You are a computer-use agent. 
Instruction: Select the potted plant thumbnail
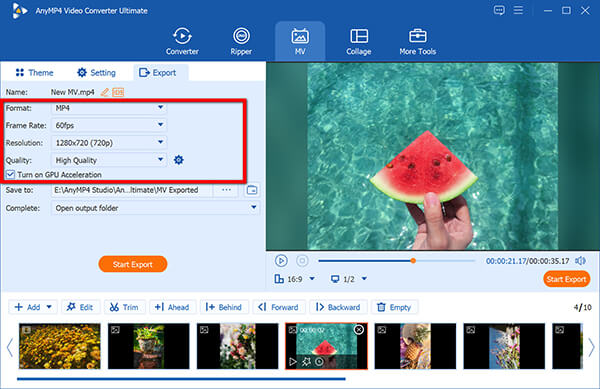coord(148,346)
